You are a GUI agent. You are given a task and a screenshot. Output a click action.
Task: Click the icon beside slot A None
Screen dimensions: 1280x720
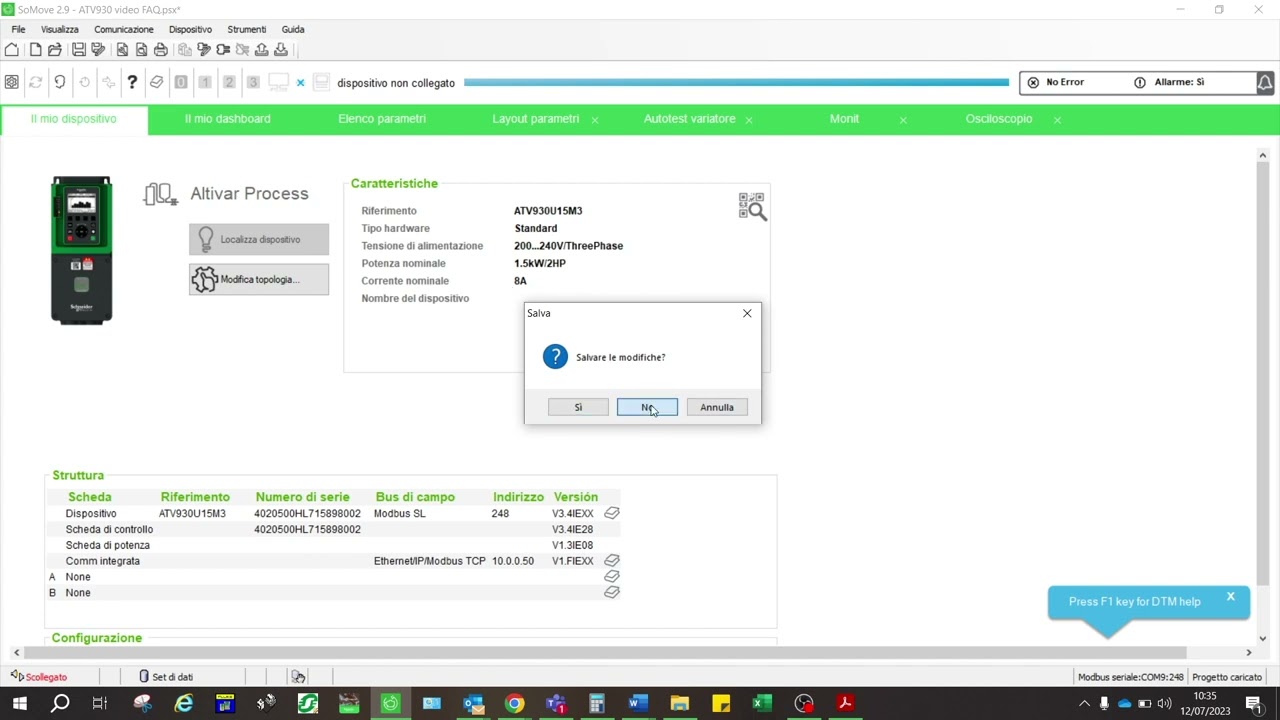(612, 577)
